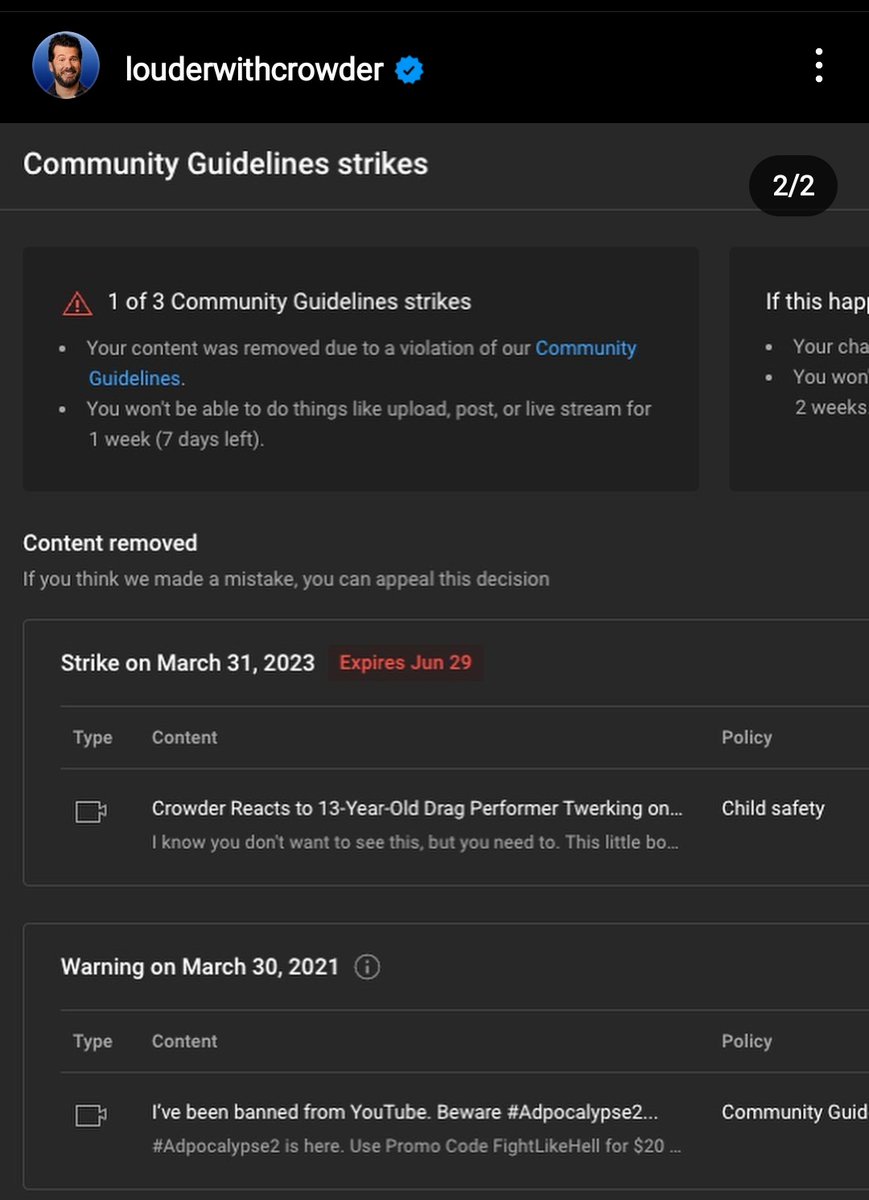Click 'Type' column header in the strike table
The width and height of the screenshot is (869, 1200).
93,737
